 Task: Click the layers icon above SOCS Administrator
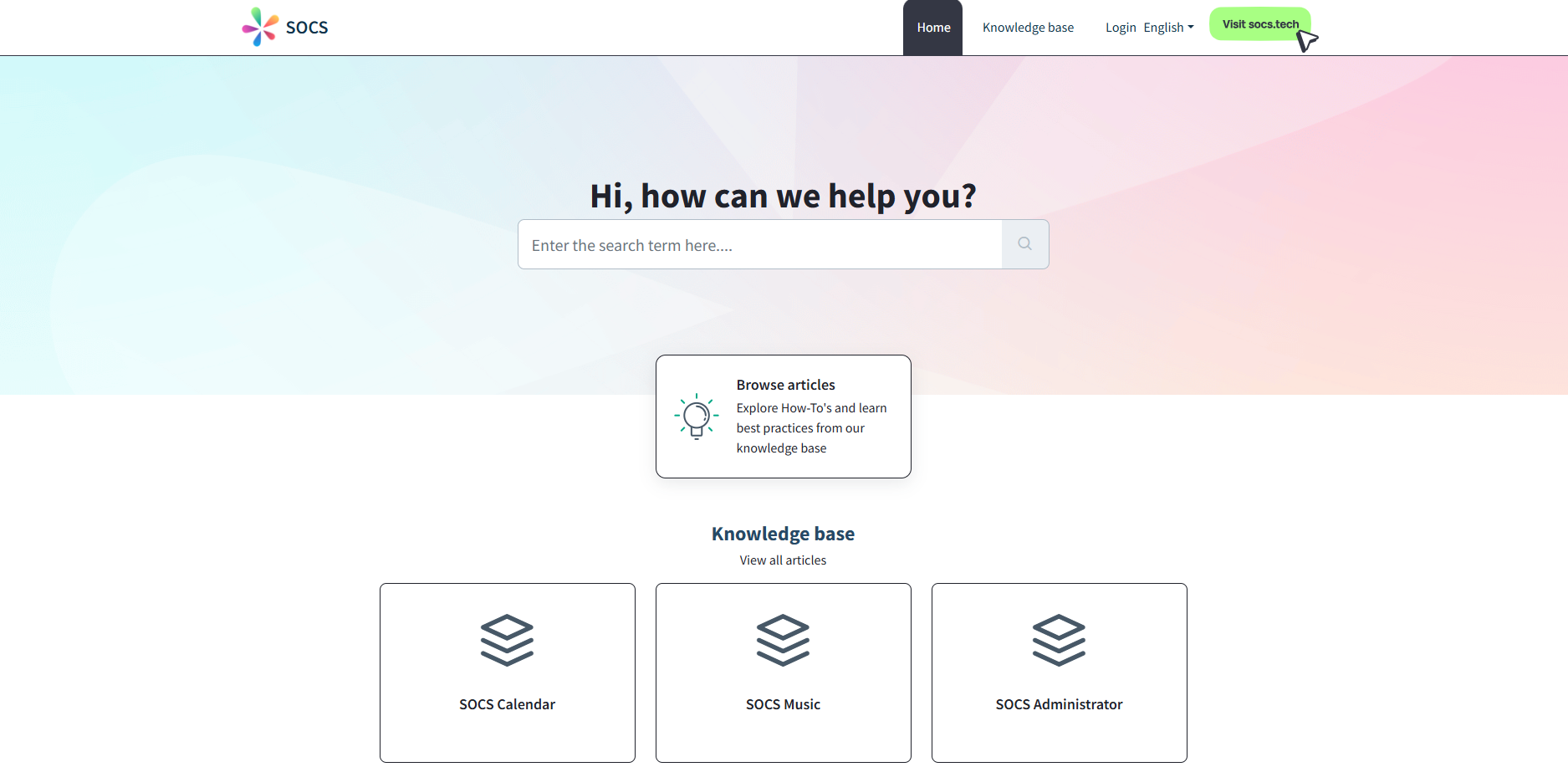pos(1059,640)
